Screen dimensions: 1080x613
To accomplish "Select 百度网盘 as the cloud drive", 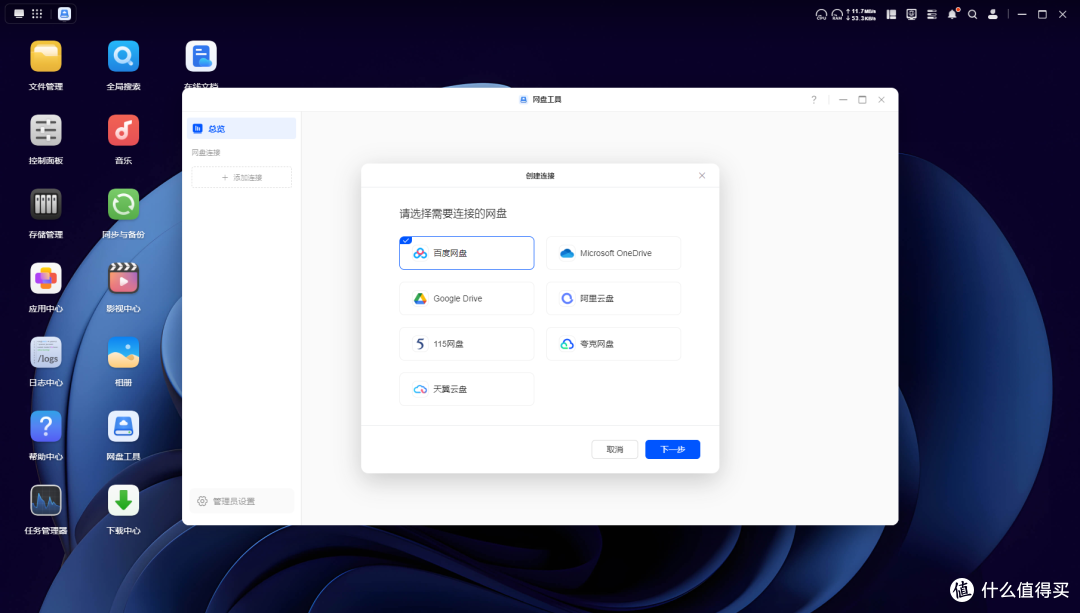I will 466,253.
